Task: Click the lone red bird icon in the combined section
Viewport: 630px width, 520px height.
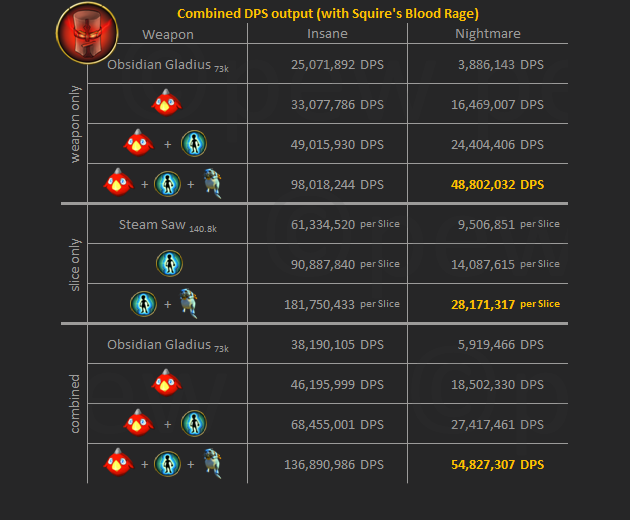Action: pos(165,383)
